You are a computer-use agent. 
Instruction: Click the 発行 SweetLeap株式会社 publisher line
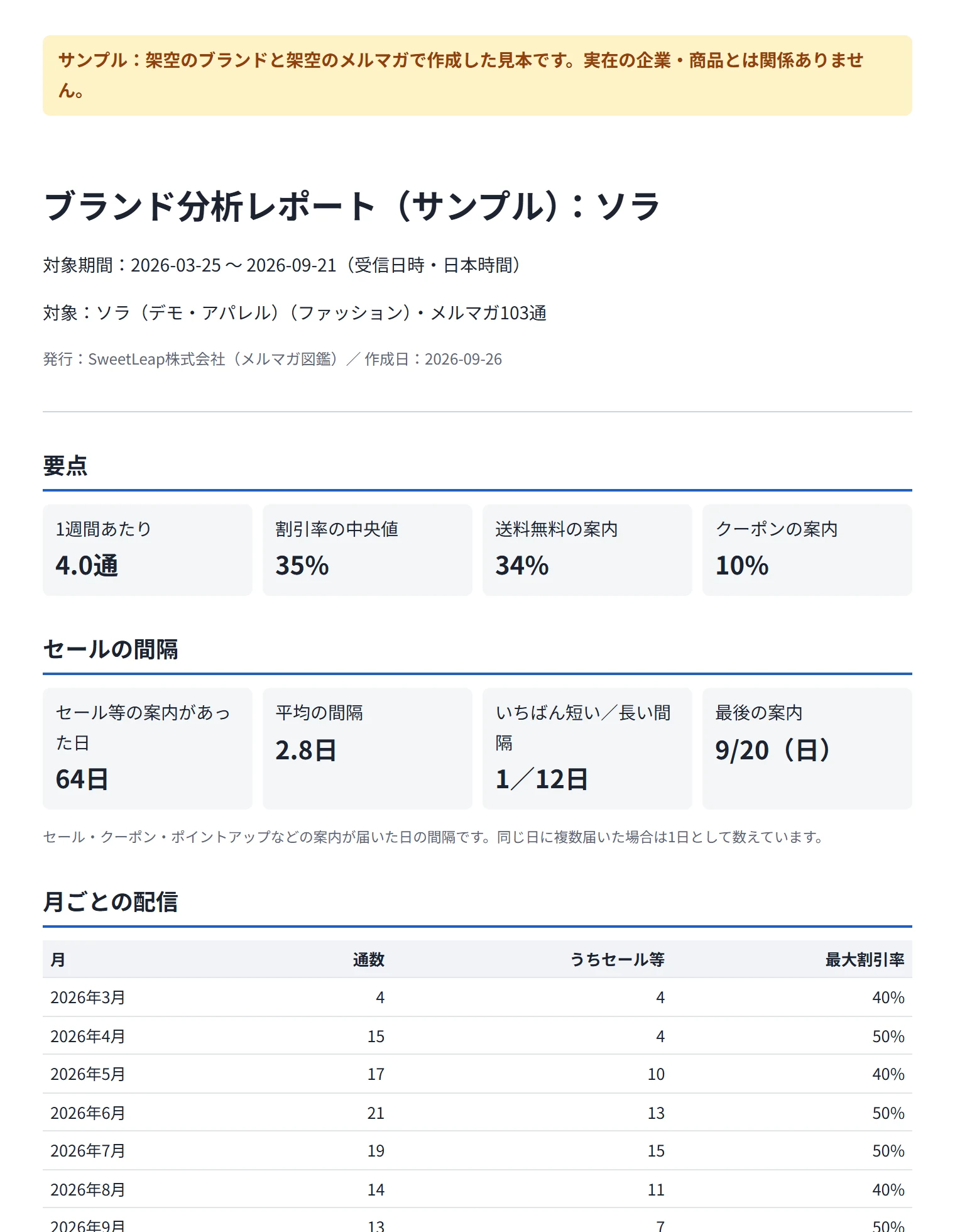click(273, 359)
